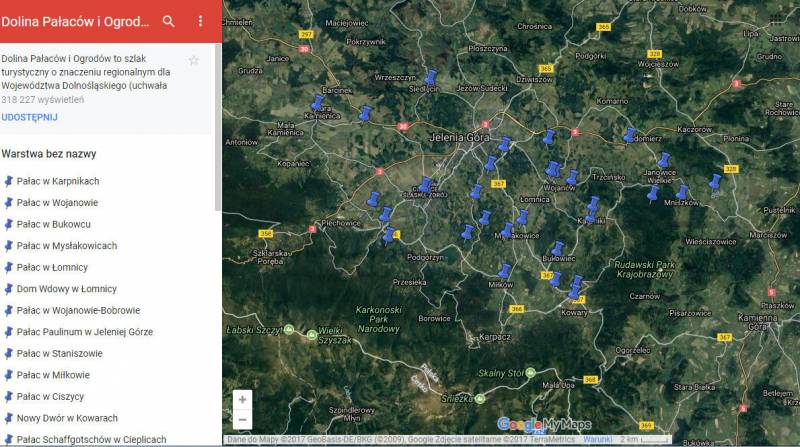Open the three-dot more options menu
This screenshot has height=447, width=800.
click(200, 21)
